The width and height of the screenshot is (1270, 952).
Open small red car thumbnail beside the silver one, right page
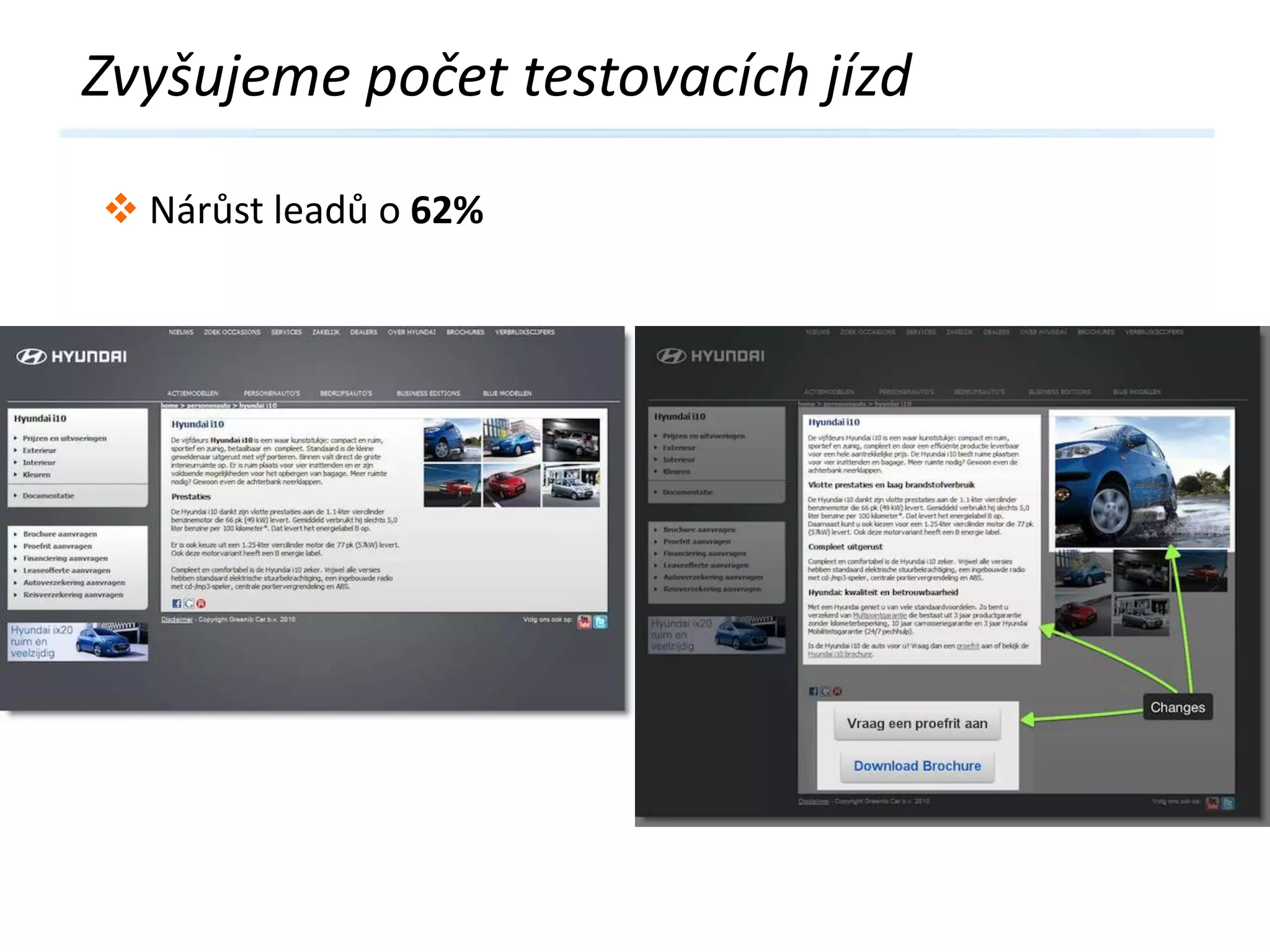[1083, 615]
